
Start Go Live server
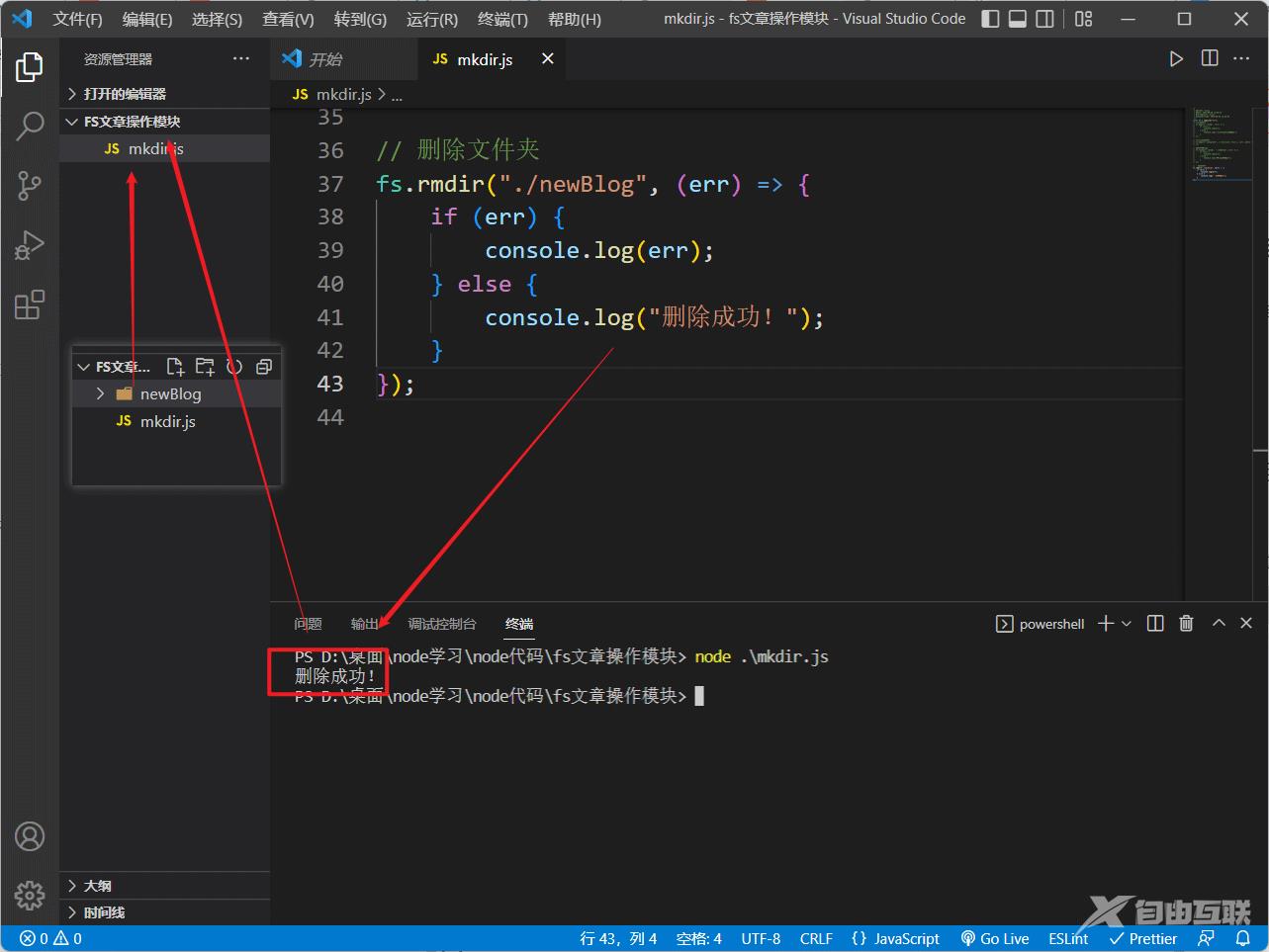(x=995, y=939)
